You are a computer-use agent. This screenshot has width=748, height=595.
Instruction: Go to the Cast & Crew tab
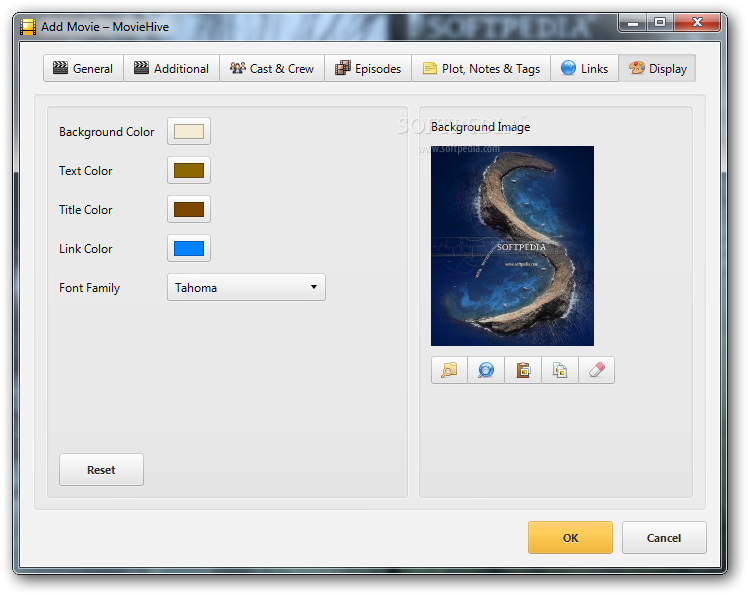(x=272, y=68)
